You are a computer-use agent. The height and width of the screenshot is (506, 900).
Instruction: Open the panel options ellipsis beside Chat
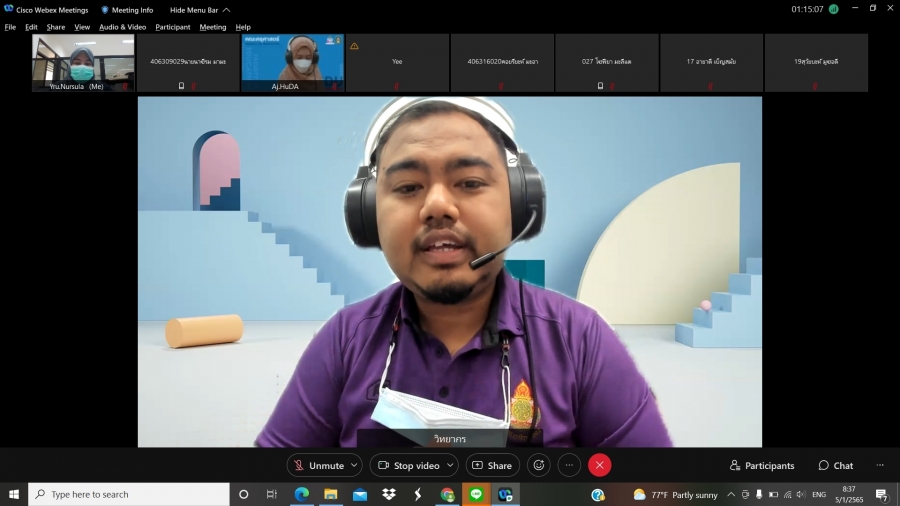(x=879, y=465)
